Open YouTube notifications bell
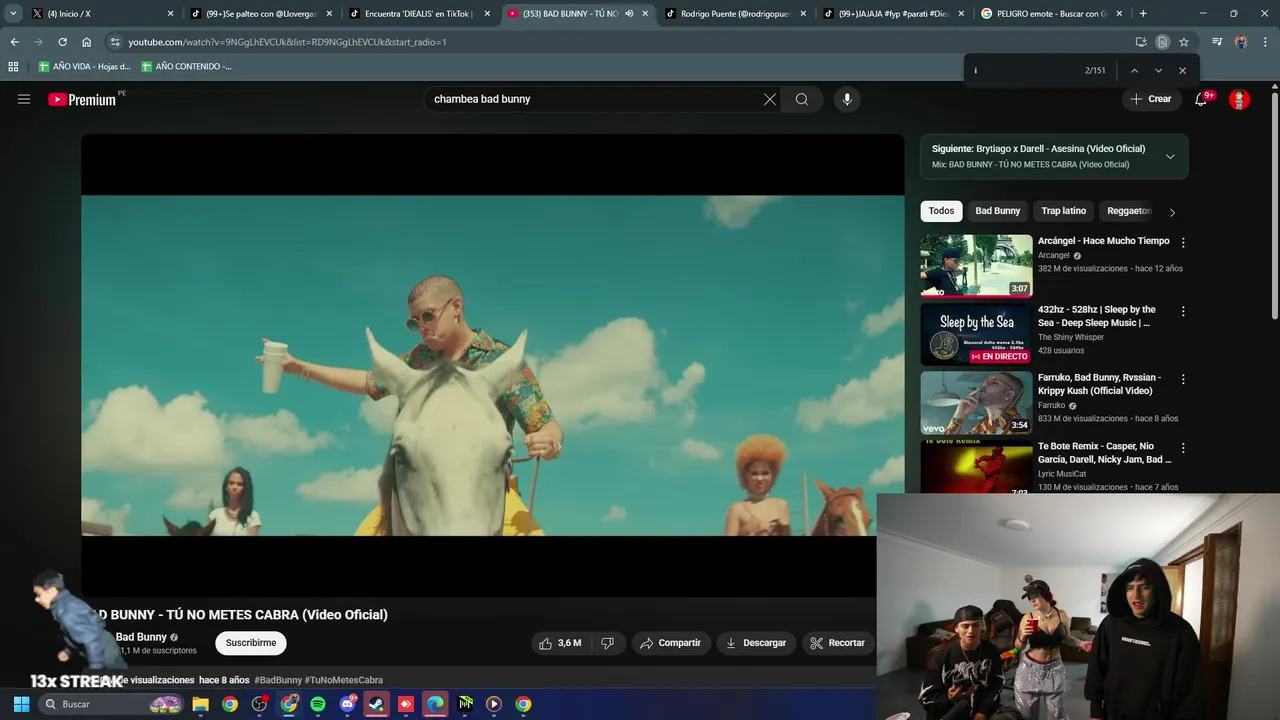Image resolution: width=1280 pixels, height=720 pixels. (1201, 99)
